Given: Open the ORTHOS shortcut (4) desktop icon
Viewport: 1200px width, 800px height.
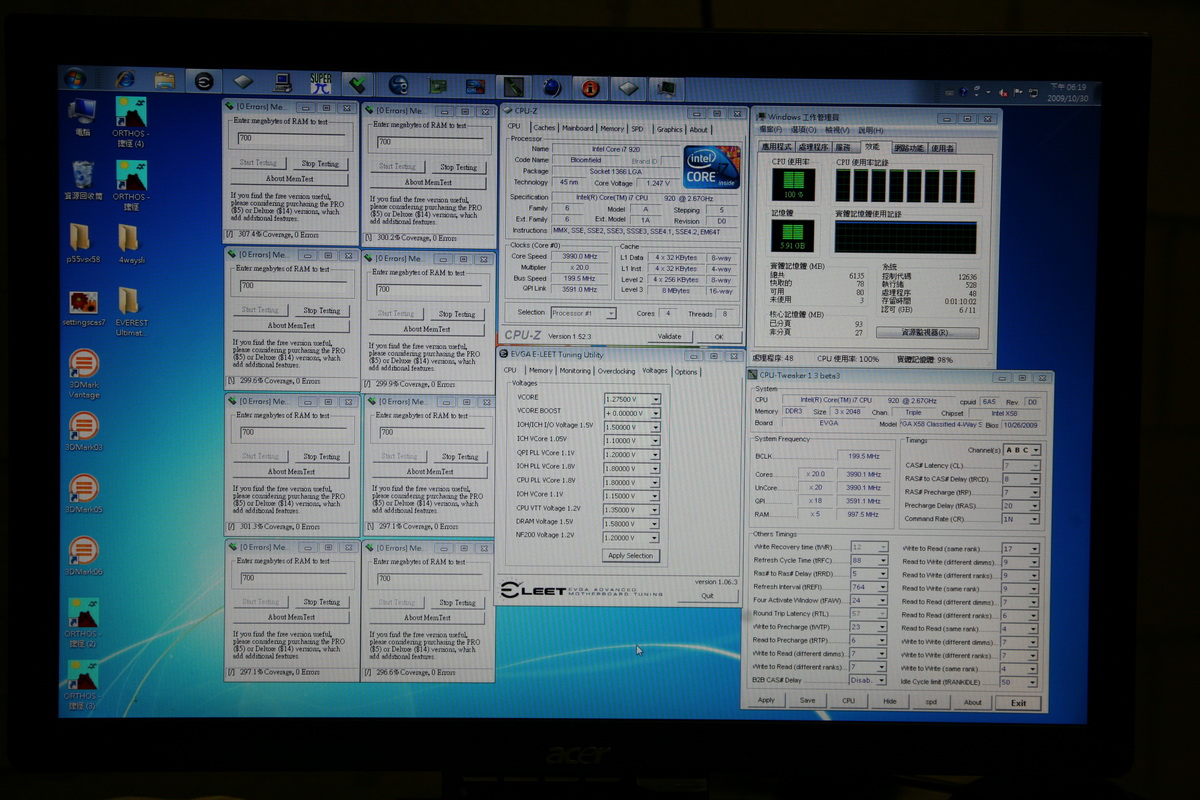Looking at the screenshot, I should 131,122.
